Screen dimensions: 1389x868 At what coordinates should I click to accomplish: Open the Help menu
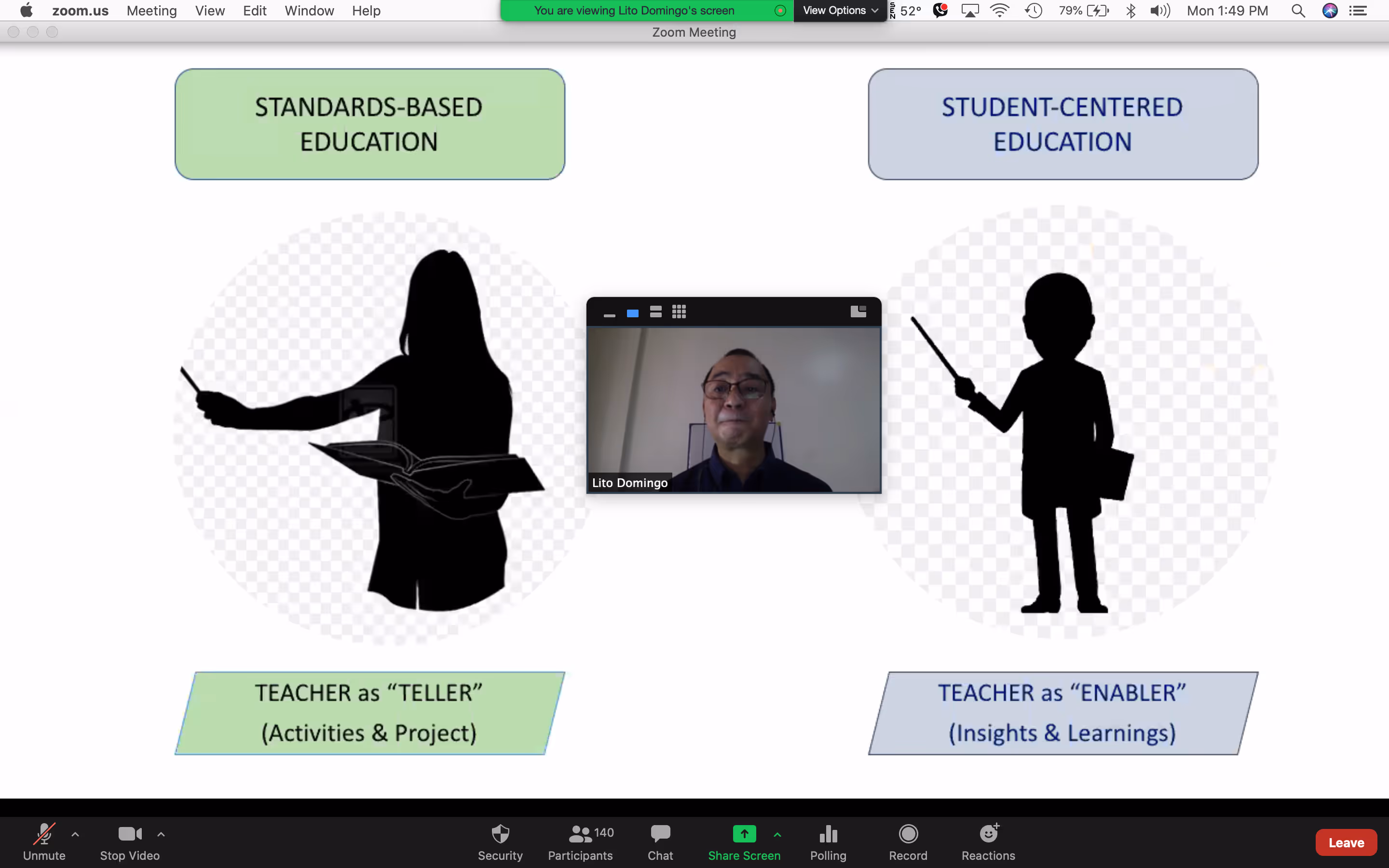366,10
